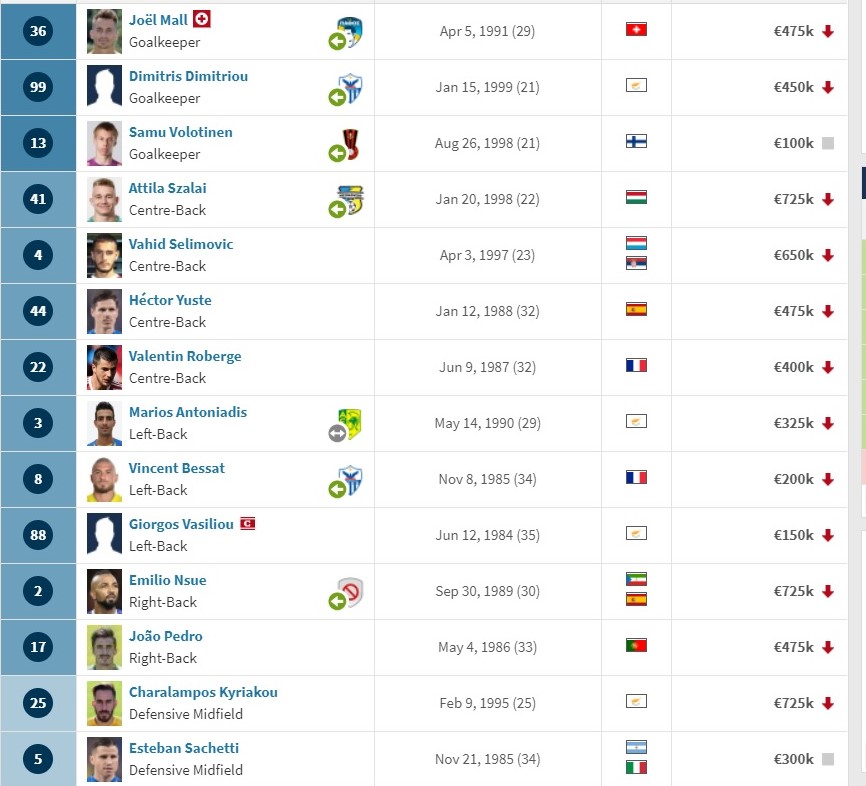Open Vahid Selimovic's player profile link
This screenshot has height=786, width=866.
(x=181, y=244)
